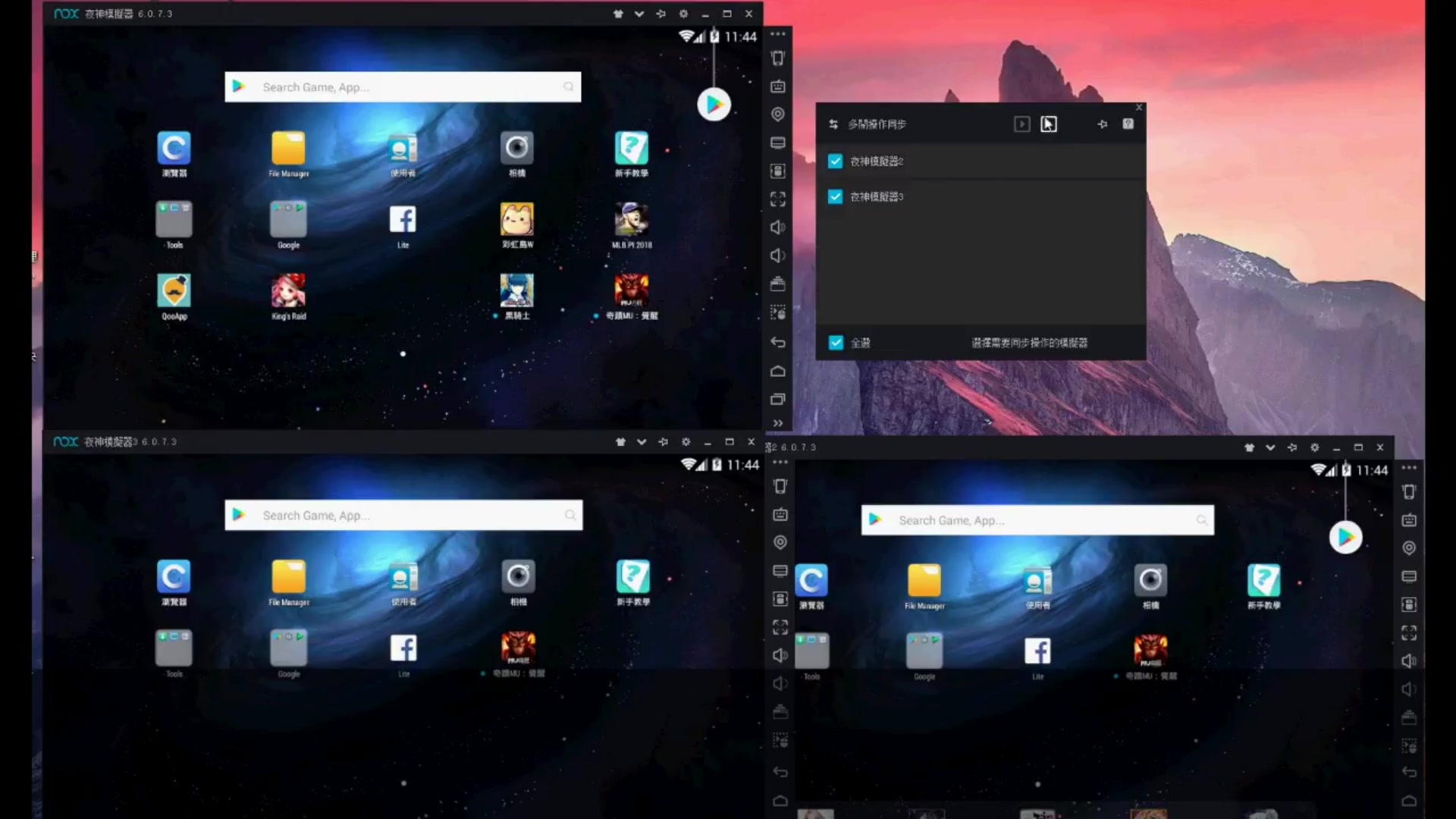Open QooApp in the top emulator

174,292
